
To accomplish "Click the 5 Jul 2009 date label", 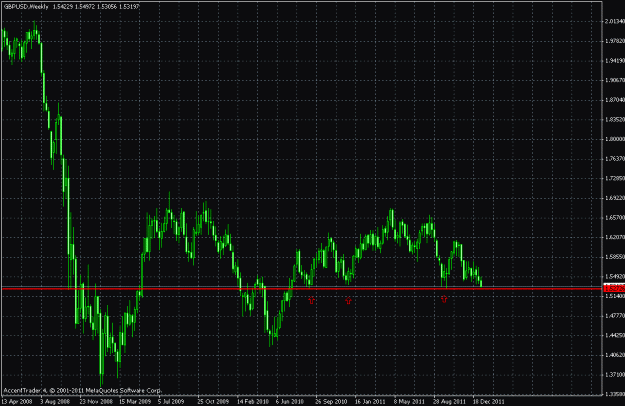I will click(x=171, y=401).
